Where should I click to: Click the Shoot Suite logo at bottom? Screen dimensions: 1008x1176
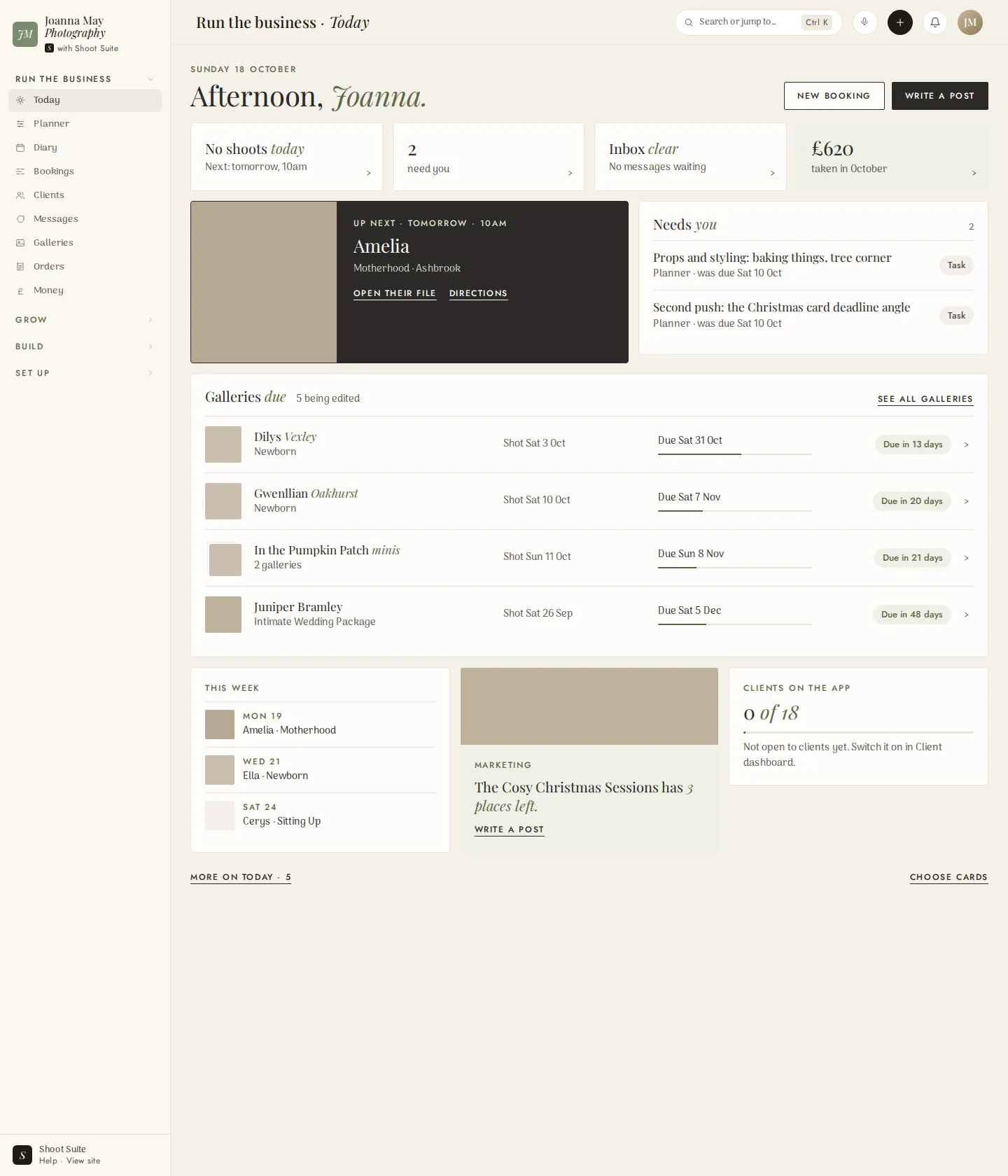click(22, 1155)
